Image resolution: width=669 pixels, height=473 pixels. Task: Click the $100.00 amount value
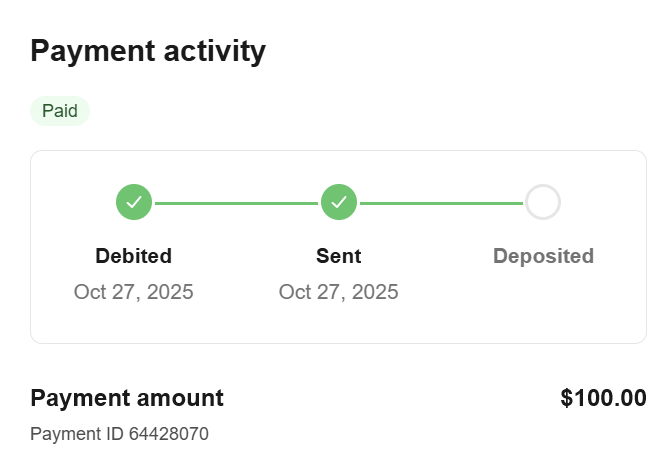click(x=603, y=398)
